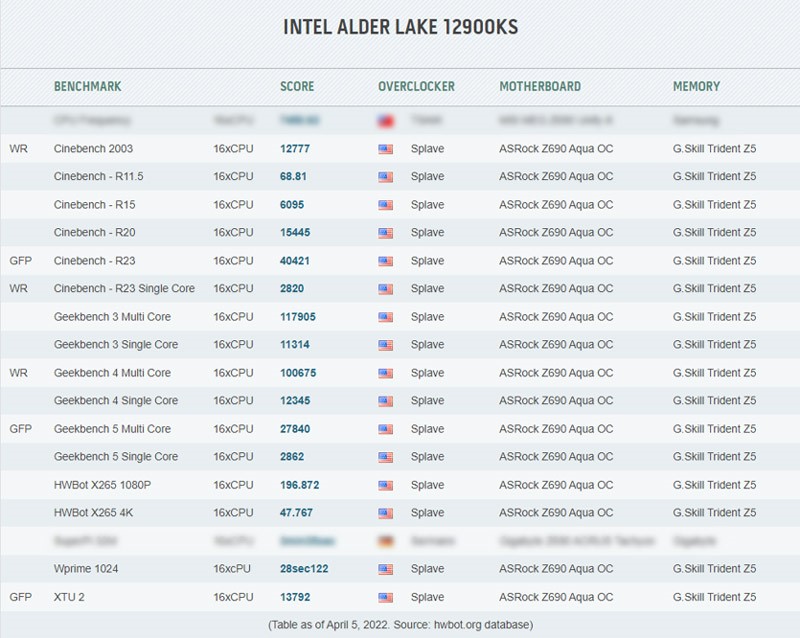Open the 40421 score for Cinebench R23
800x638 pixels.
(x=296, y=261)
